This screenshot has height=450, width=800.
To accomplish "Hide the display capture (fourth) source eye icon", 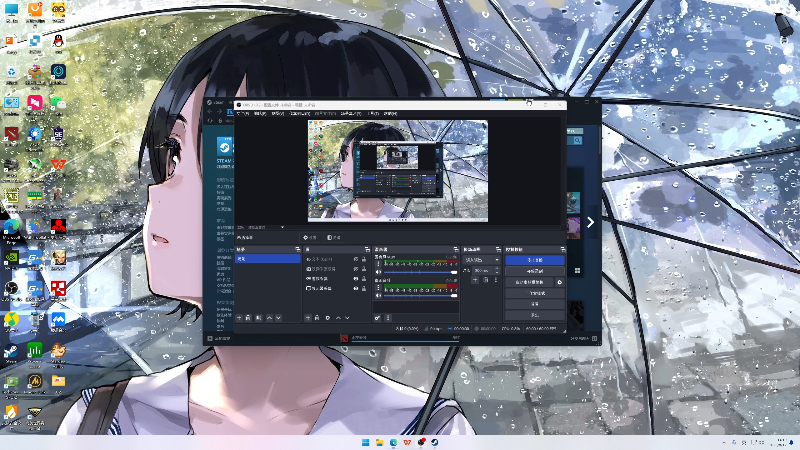I will click(356, 288).
